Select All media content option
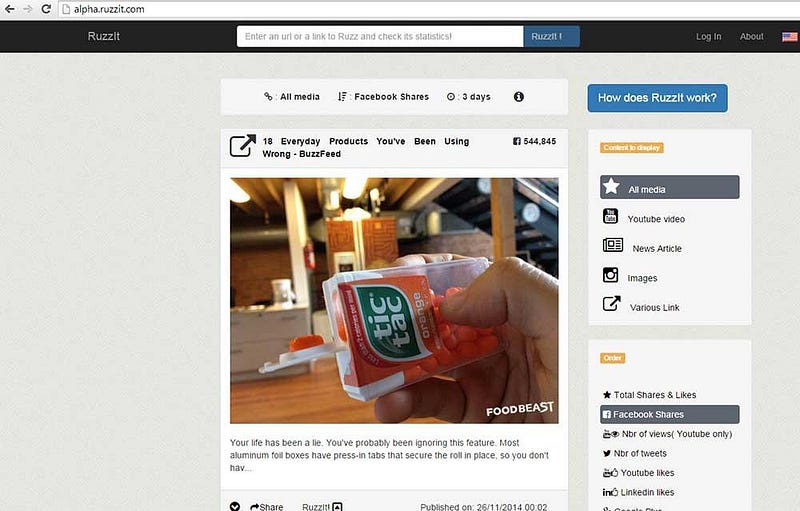 669,187
